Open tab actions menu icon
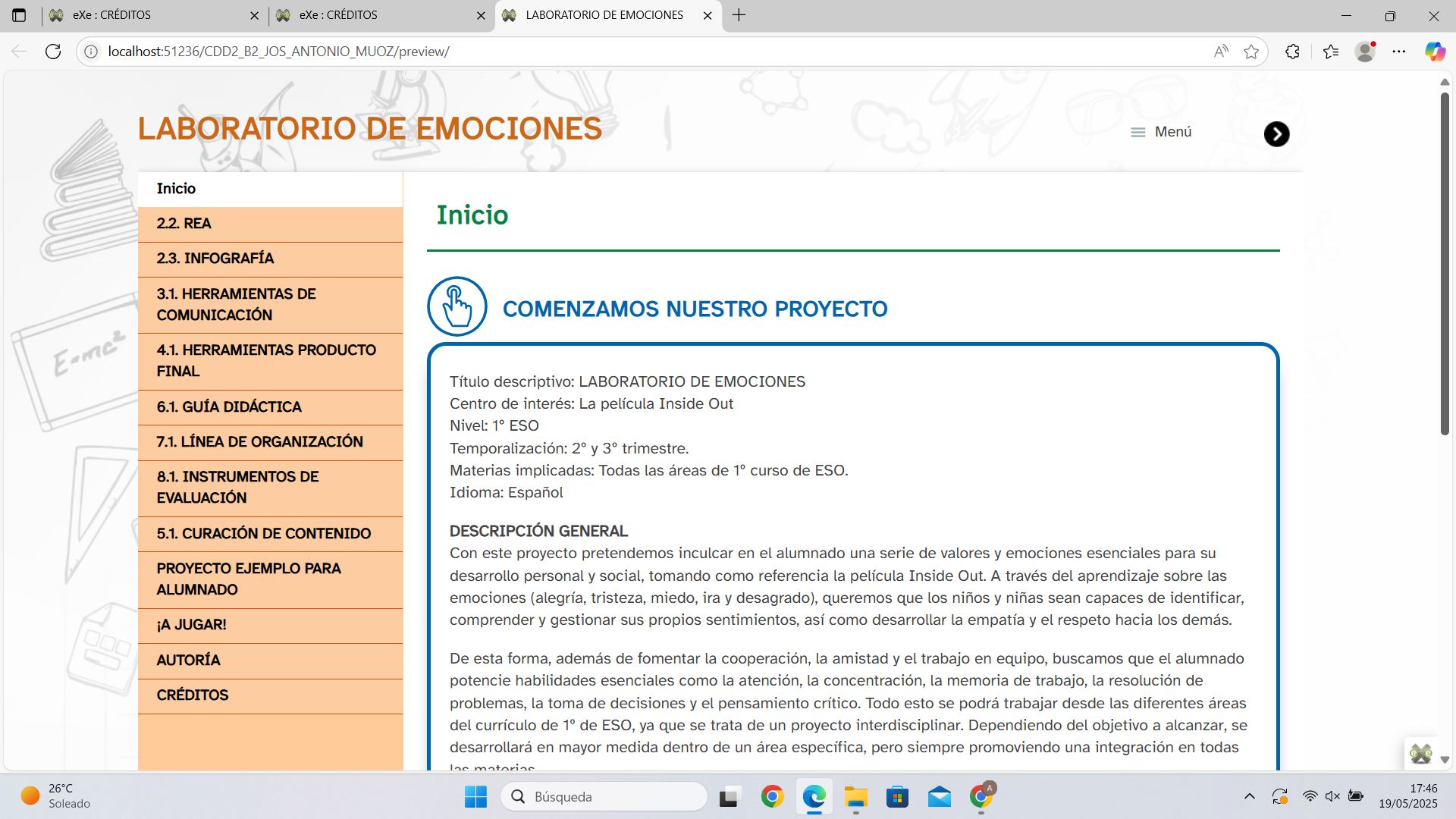The height and width of the screenshot is (819, 1456). (x=19, y=15)
